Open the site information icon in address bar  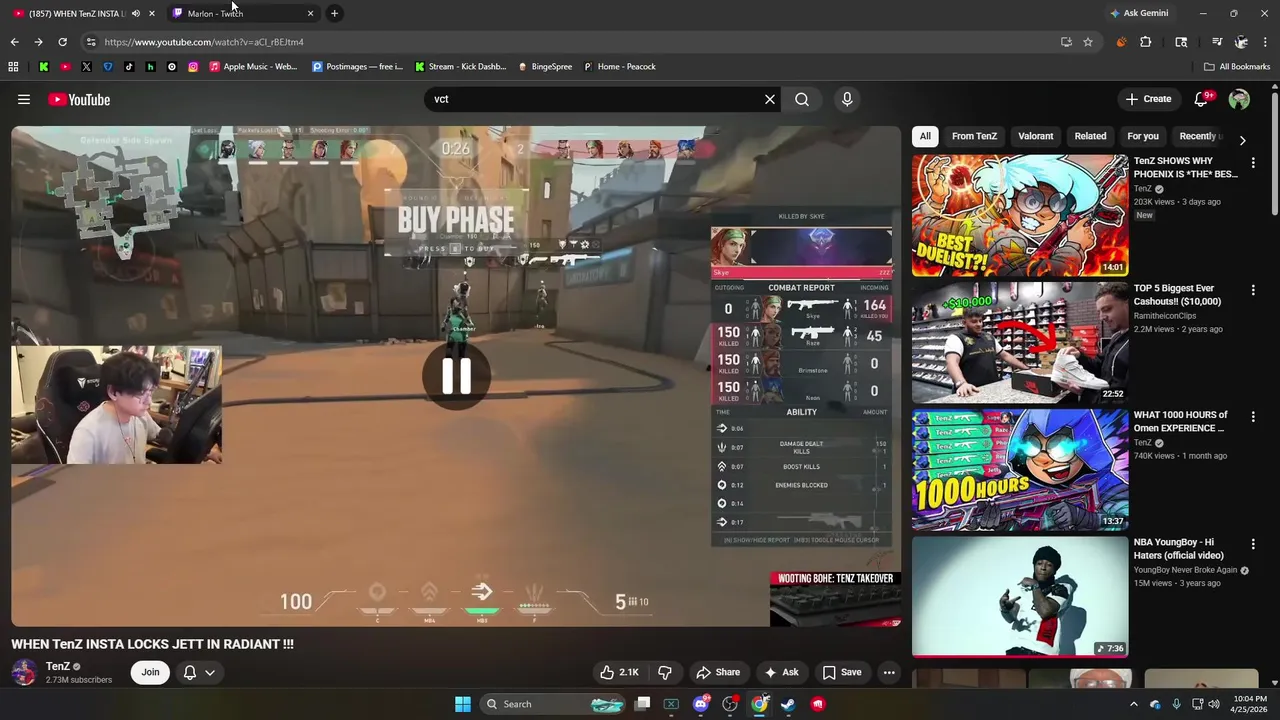coord(91,42)
